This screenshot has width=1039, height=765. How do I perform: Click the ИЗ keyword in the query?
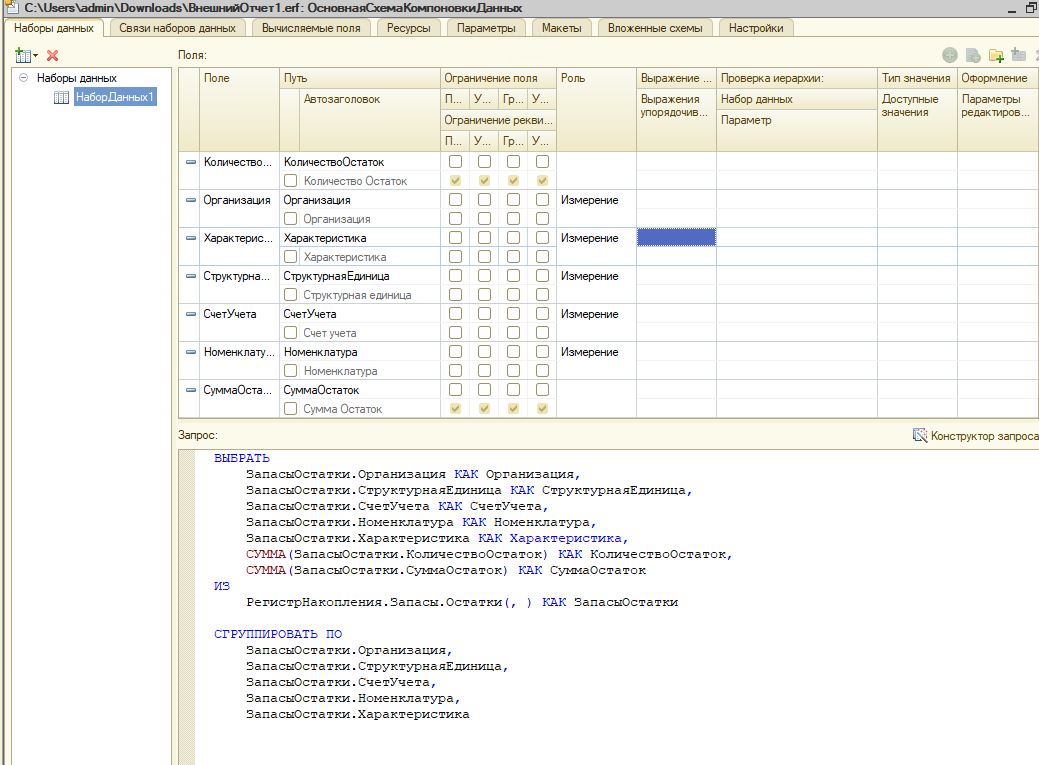221,586
